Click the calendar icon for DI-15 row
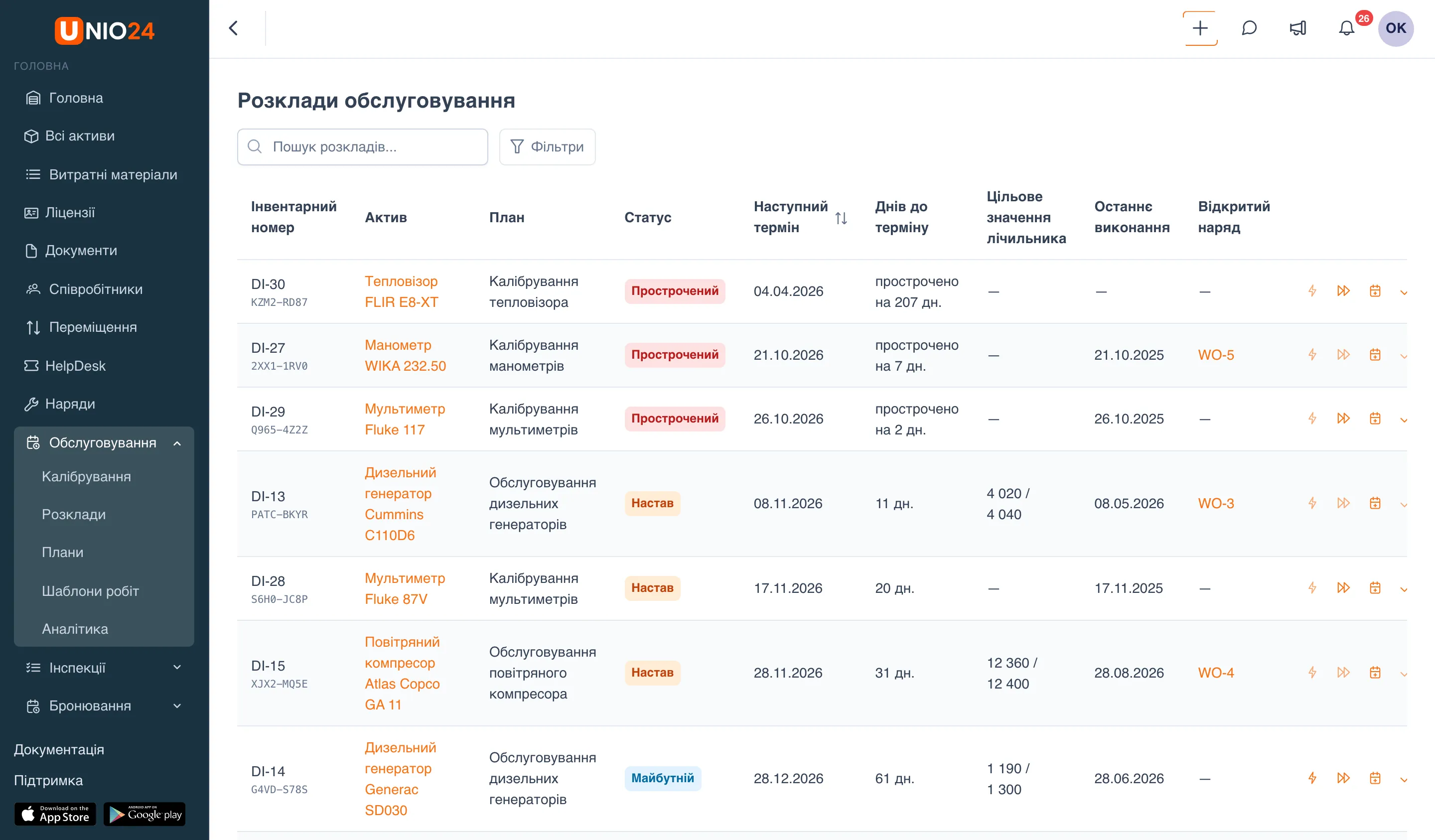The height and width of the screenshot is (840, 1435). tap(1375, 673)
